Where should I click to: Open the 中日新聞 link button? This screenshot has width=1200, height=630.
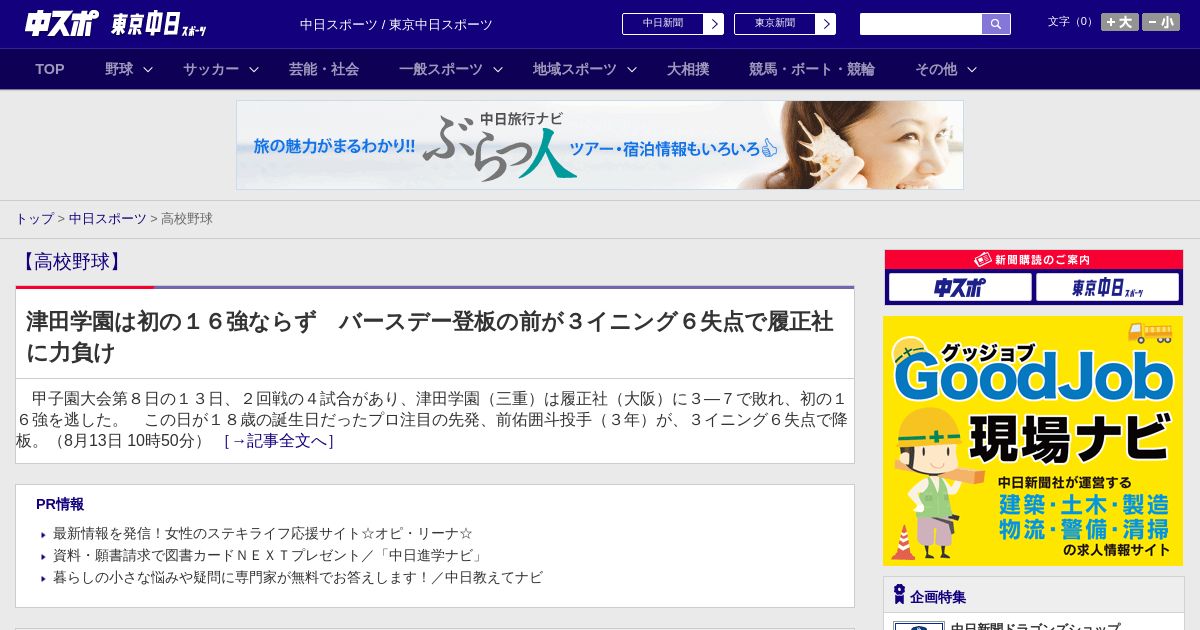[x=663, y=24]
